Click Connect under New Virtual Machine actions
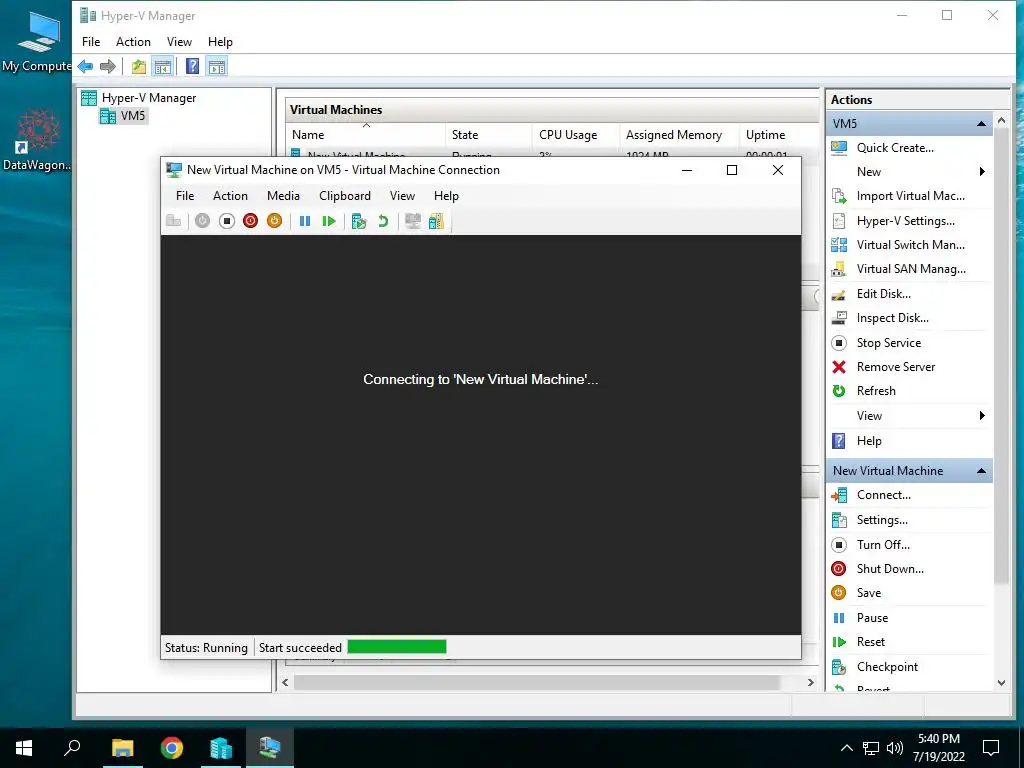 [883, 495]
